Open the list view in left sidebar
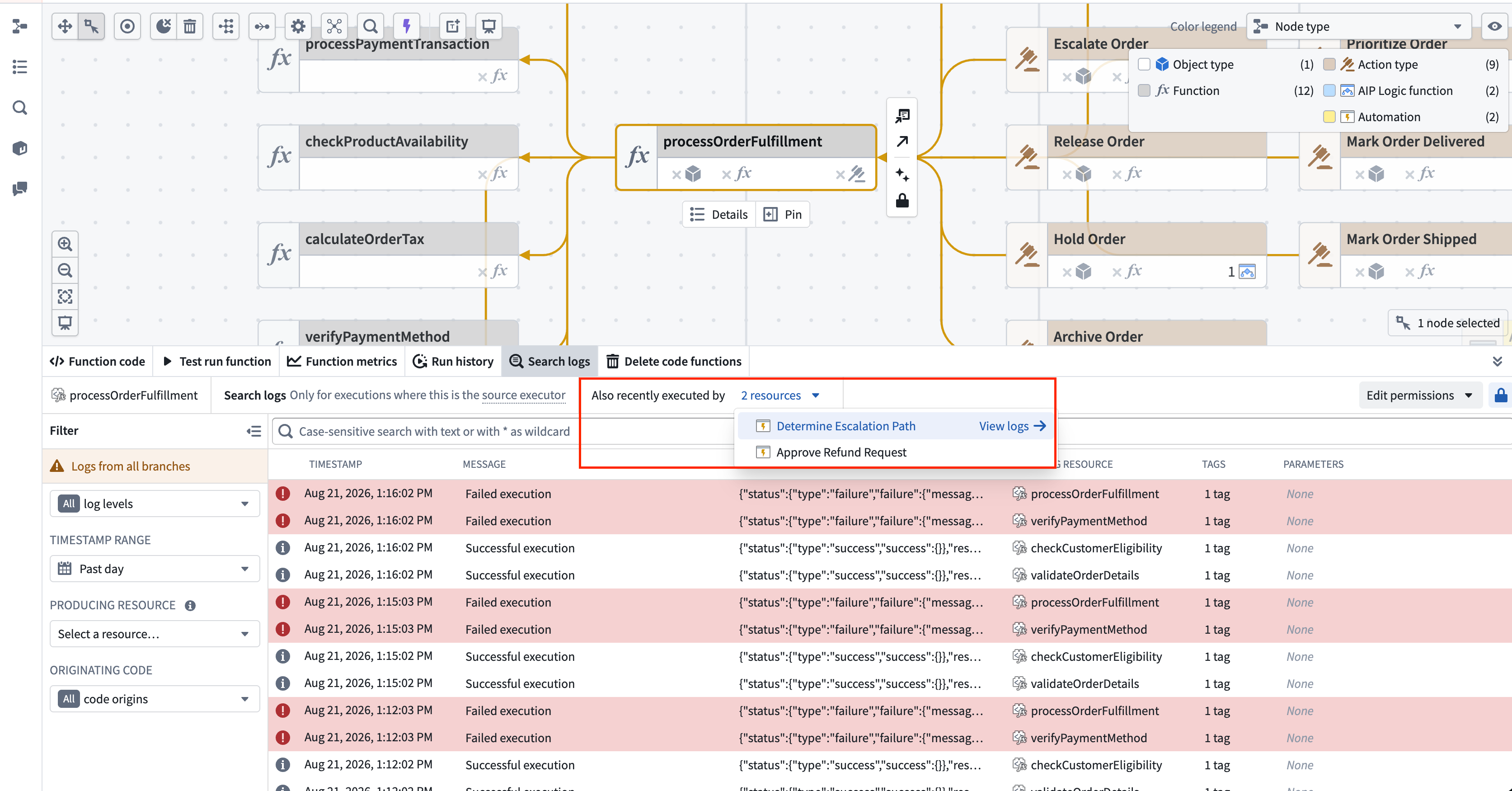The width and height of the screenshot is (1512, 791). coord(20,67)
